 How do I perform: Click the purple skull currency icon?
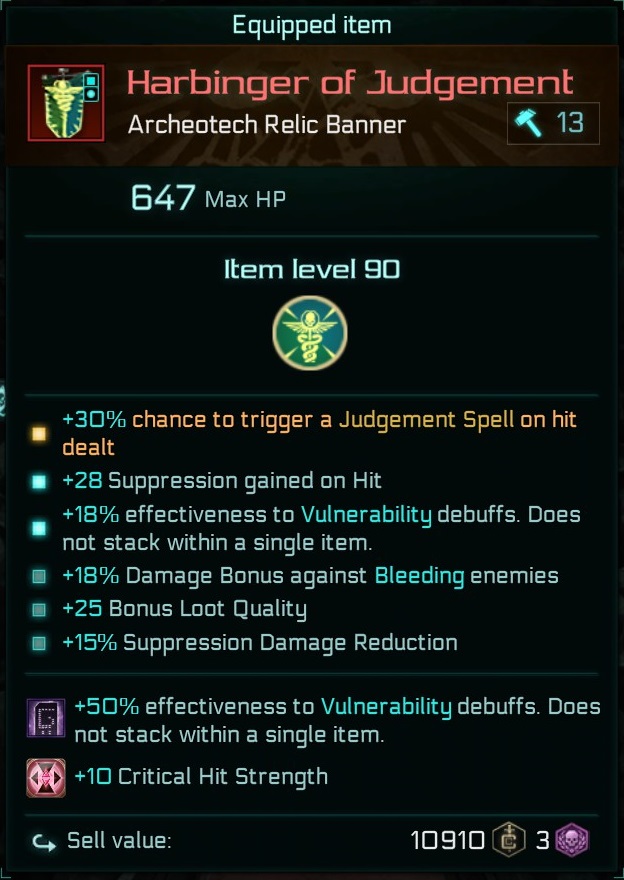tap(572, 840)
